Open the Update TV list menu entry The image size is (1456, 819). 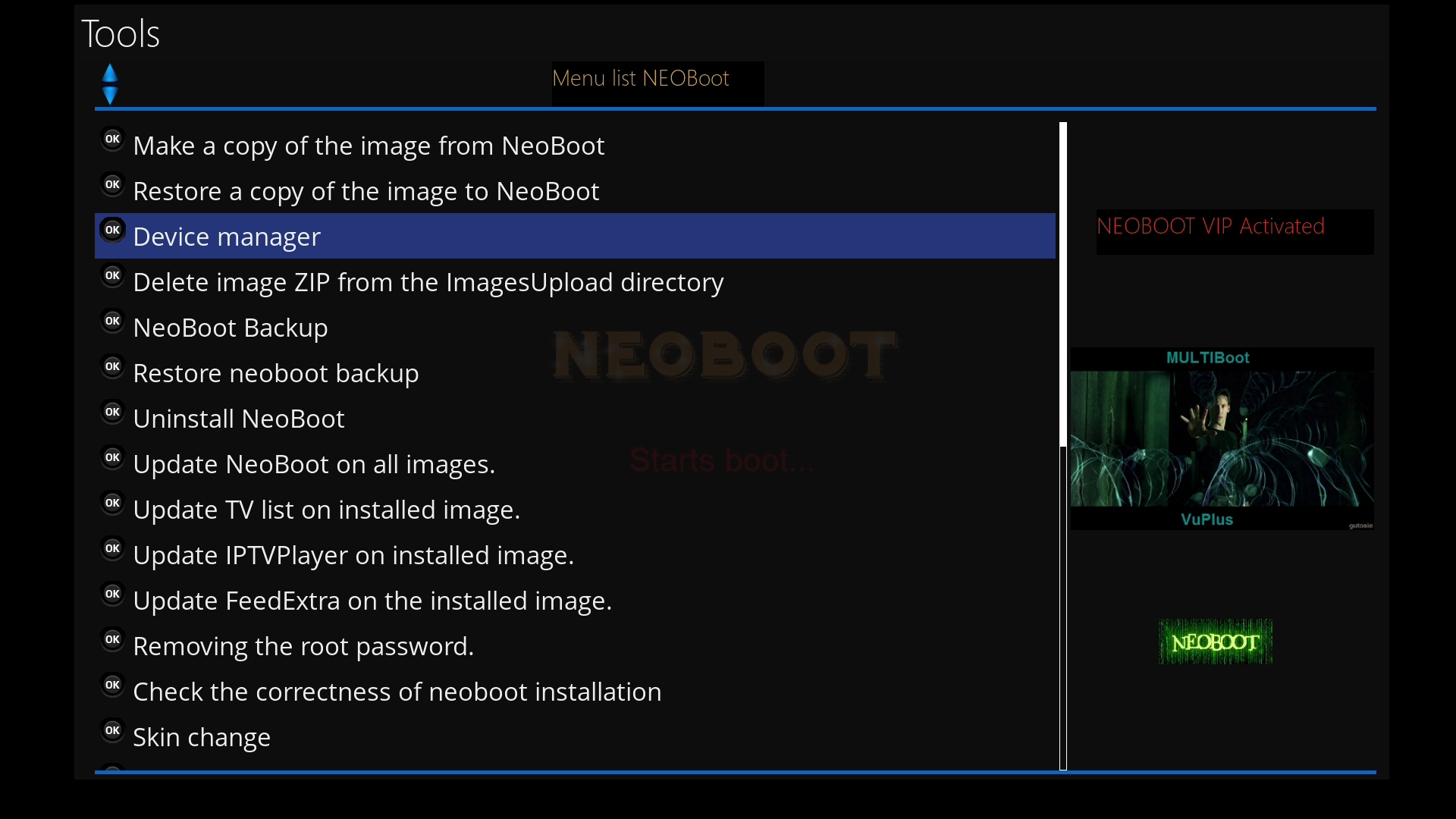(326, 510)
